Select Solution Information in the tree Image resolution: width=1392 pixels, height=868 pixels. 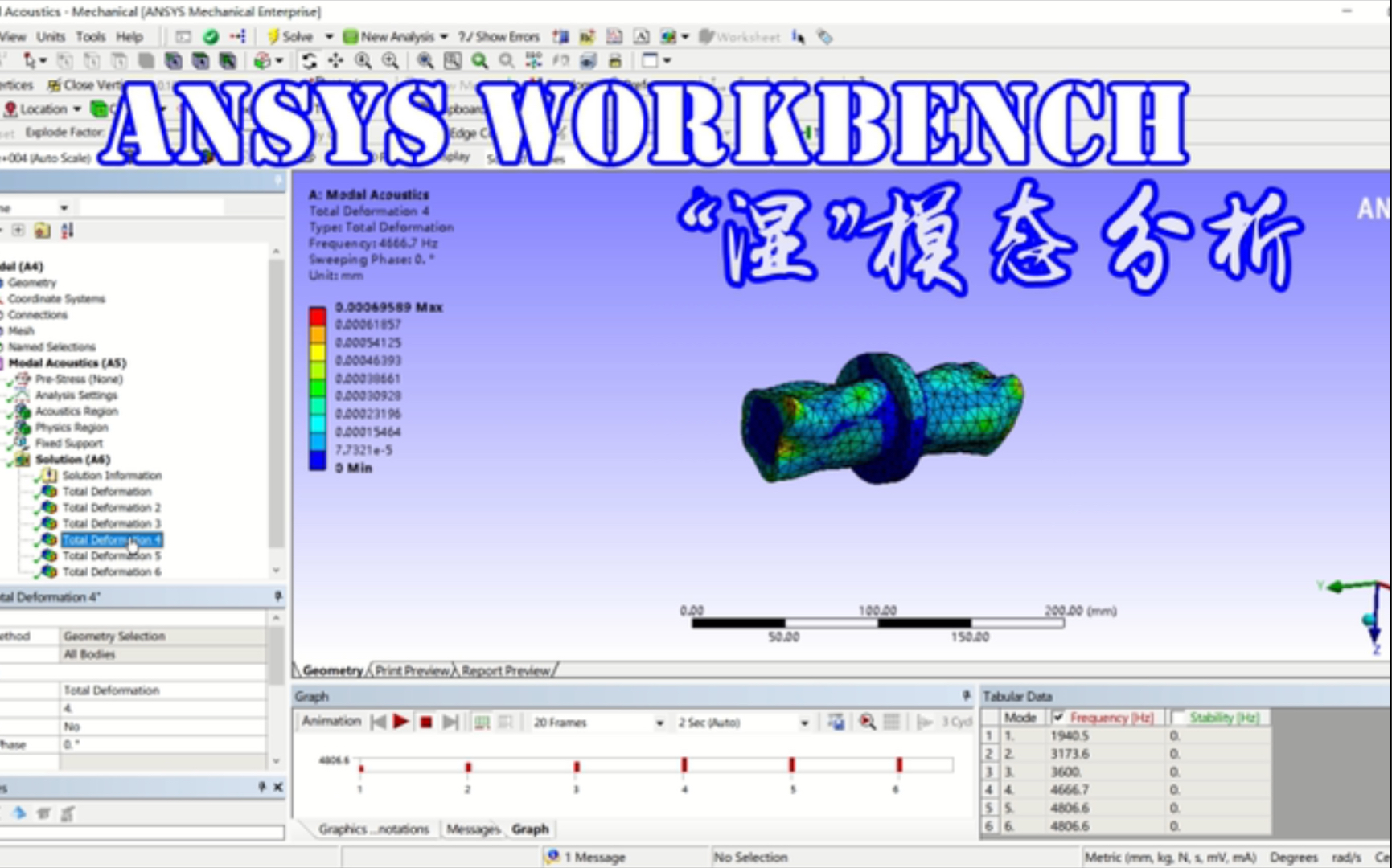(112, 475)
